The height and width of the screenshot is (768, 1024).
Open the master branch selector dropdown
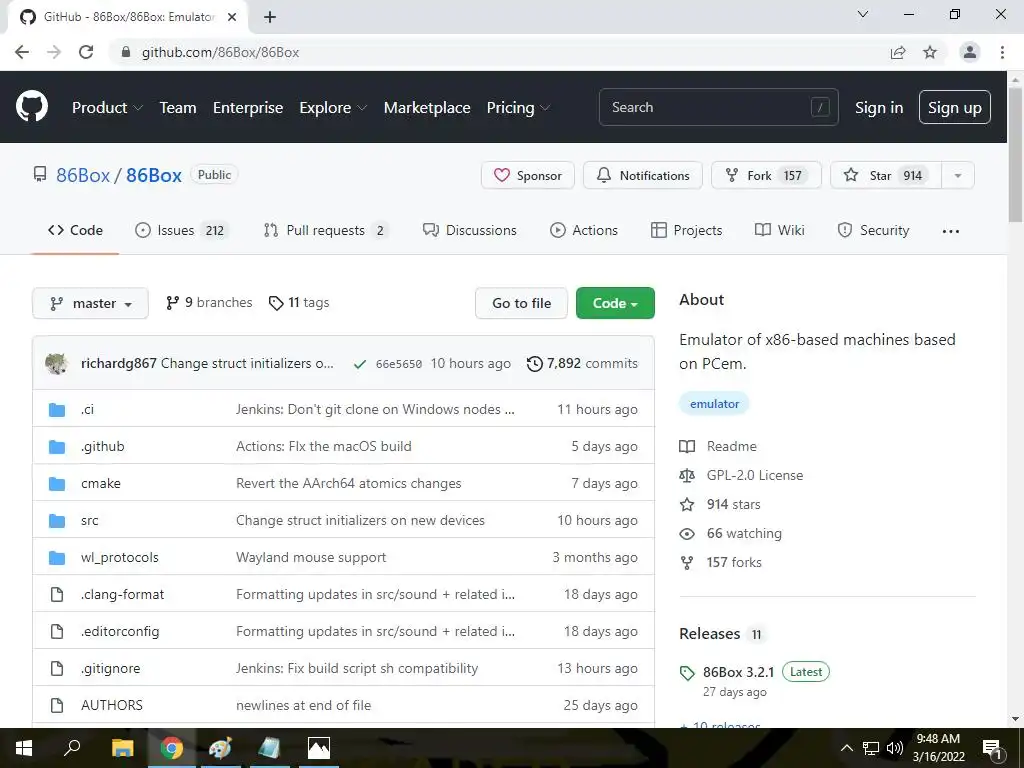point(90,304)
